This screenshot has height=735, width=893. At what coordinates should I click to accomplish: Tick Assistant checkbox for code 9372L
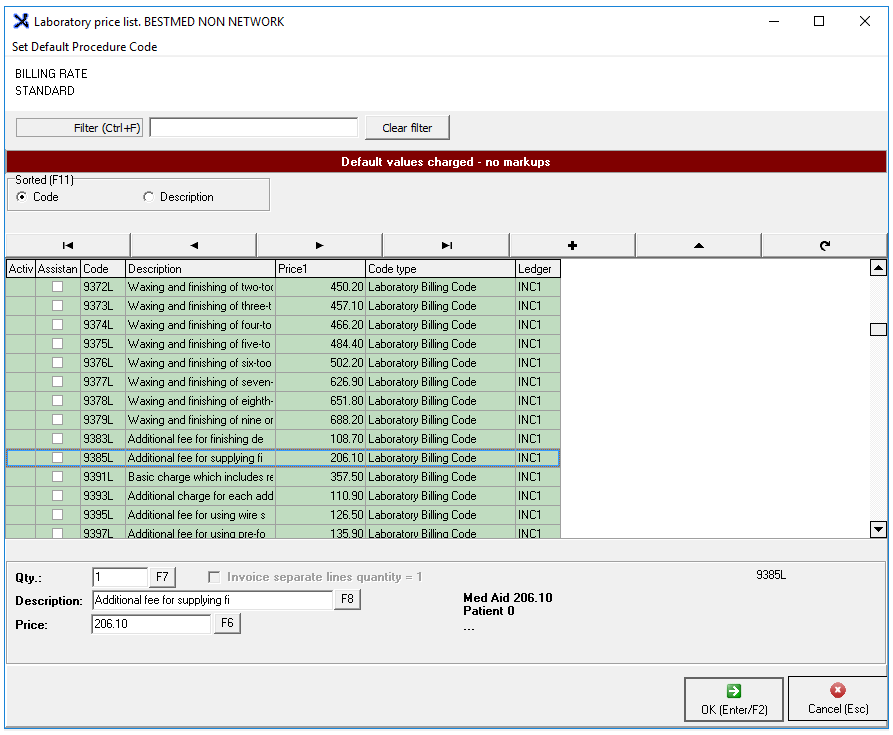[x=58, y=287]
